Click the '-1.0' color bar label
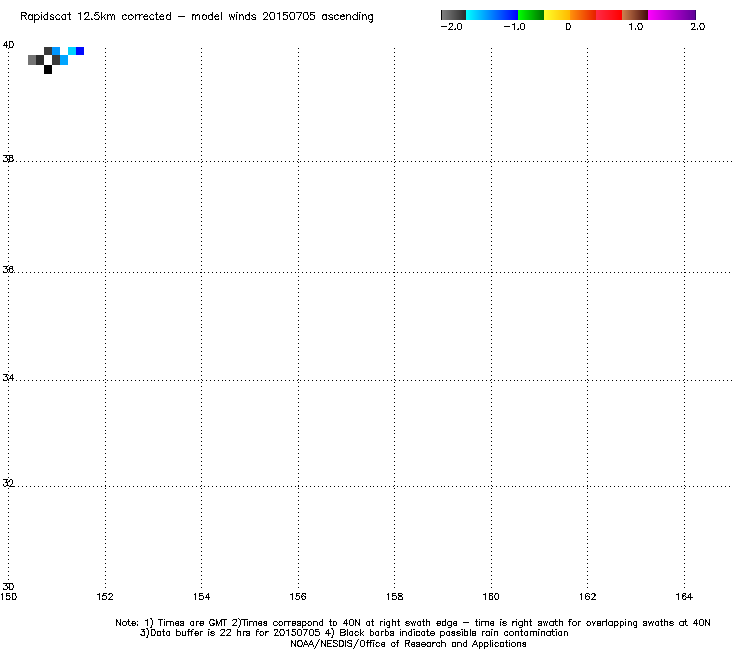 pos(514,27)
